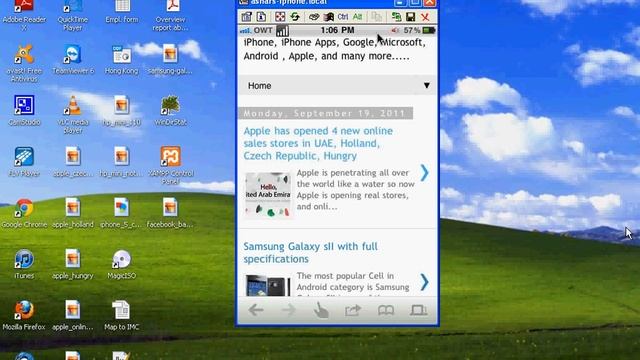
Task: Select Adobe Reader X desktop shortcut
Action: (24, 15)
